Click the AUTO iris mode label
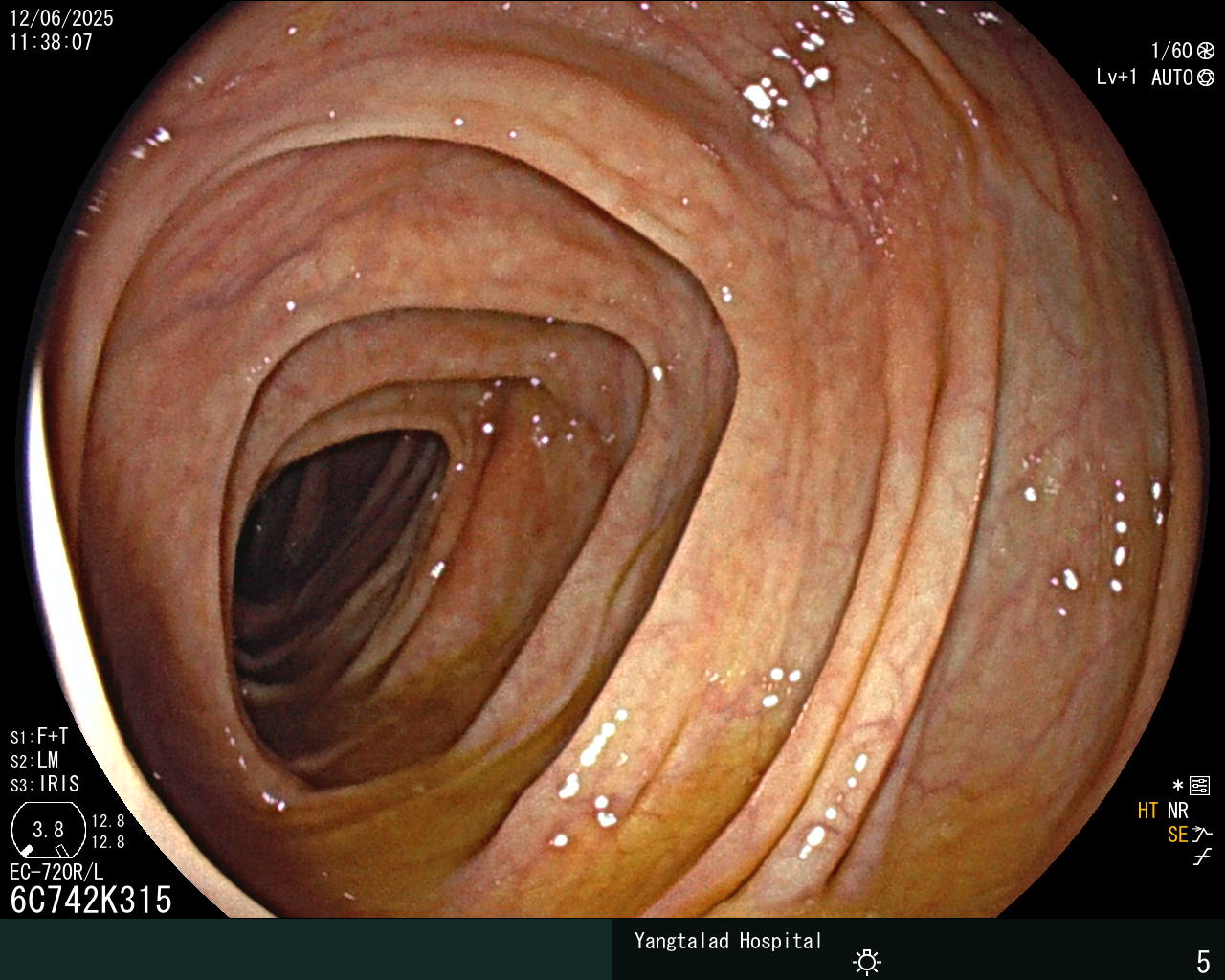Viewport: 1225px width, 980px height. [1172, 78]
